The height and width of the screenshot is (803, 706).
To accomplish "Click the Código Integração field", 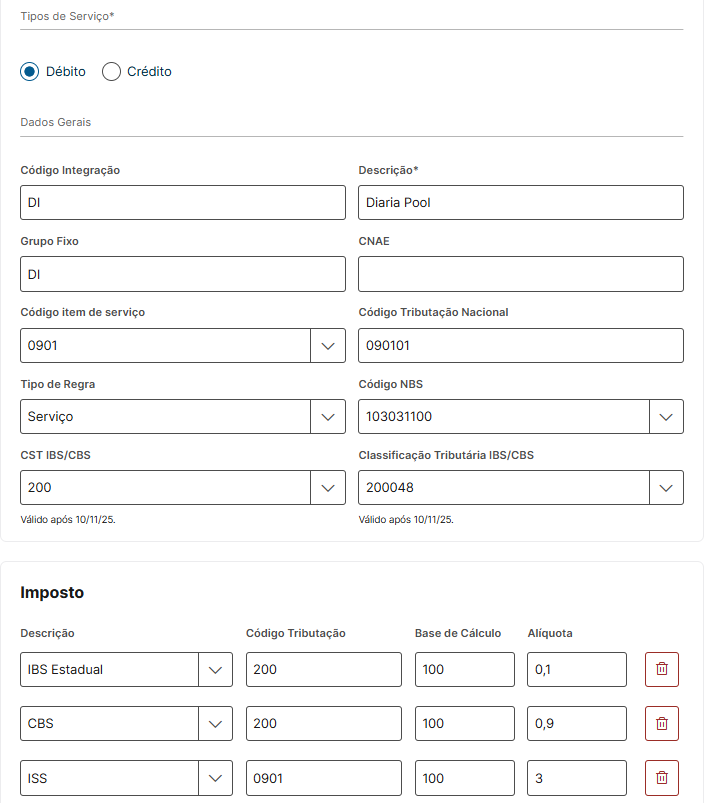I will point(182,203).
